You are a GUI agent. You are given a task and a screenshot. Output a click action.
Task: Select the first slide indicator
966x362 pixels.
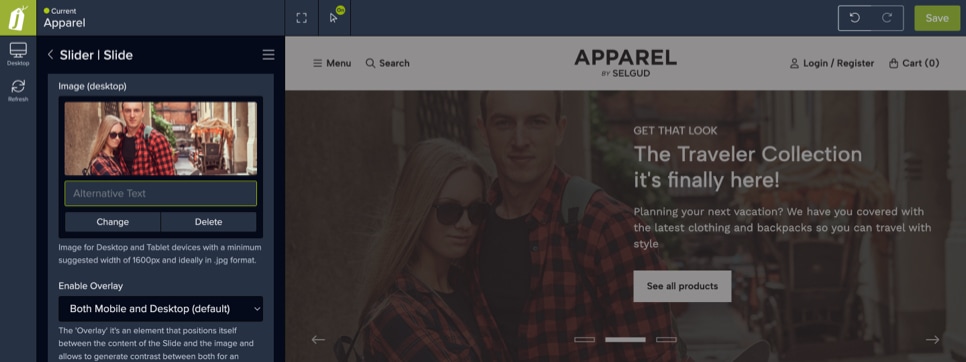click(x=585, y=339)
